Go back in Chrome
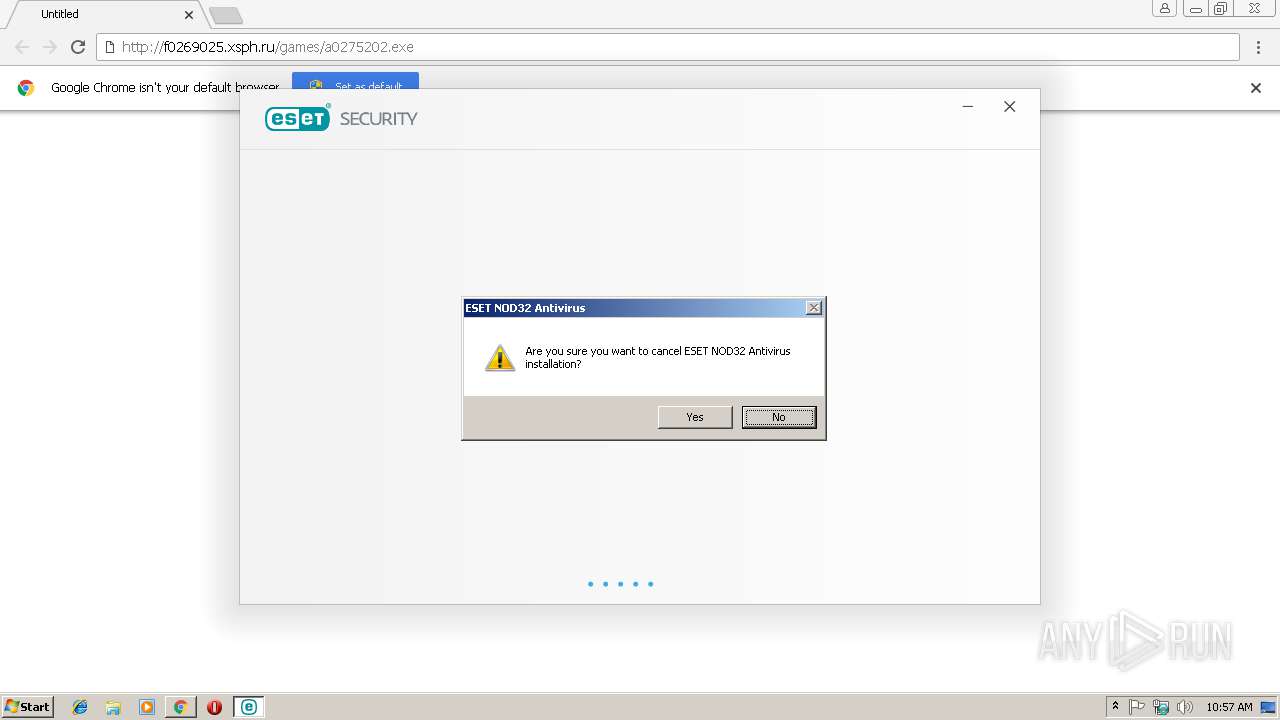Screen dimensions: 1280x720 [x=22, y=47]
